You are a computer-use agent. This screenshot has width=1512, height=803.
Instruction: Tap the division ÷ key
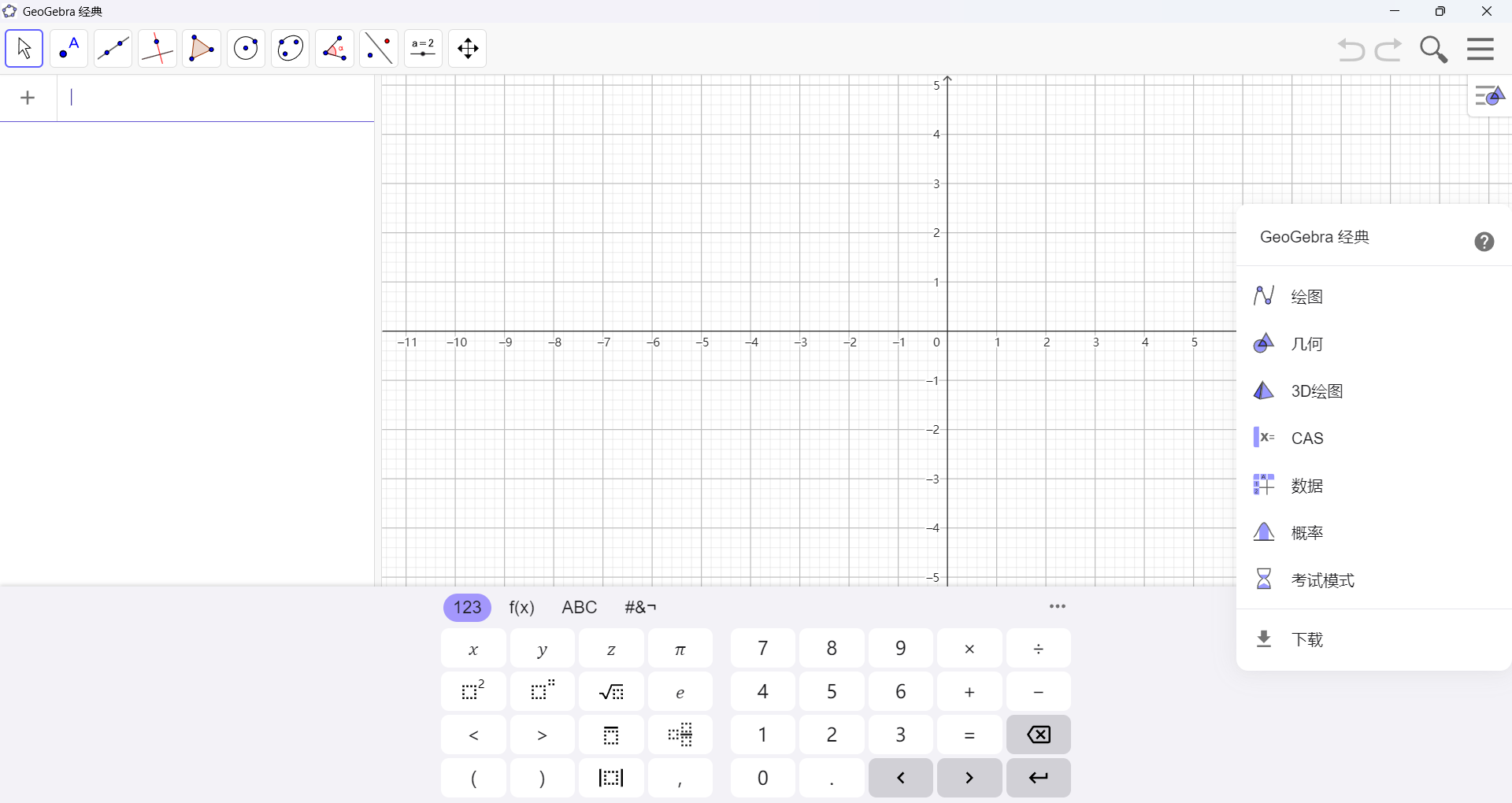pyautogui.click(x=1039, y=649)
